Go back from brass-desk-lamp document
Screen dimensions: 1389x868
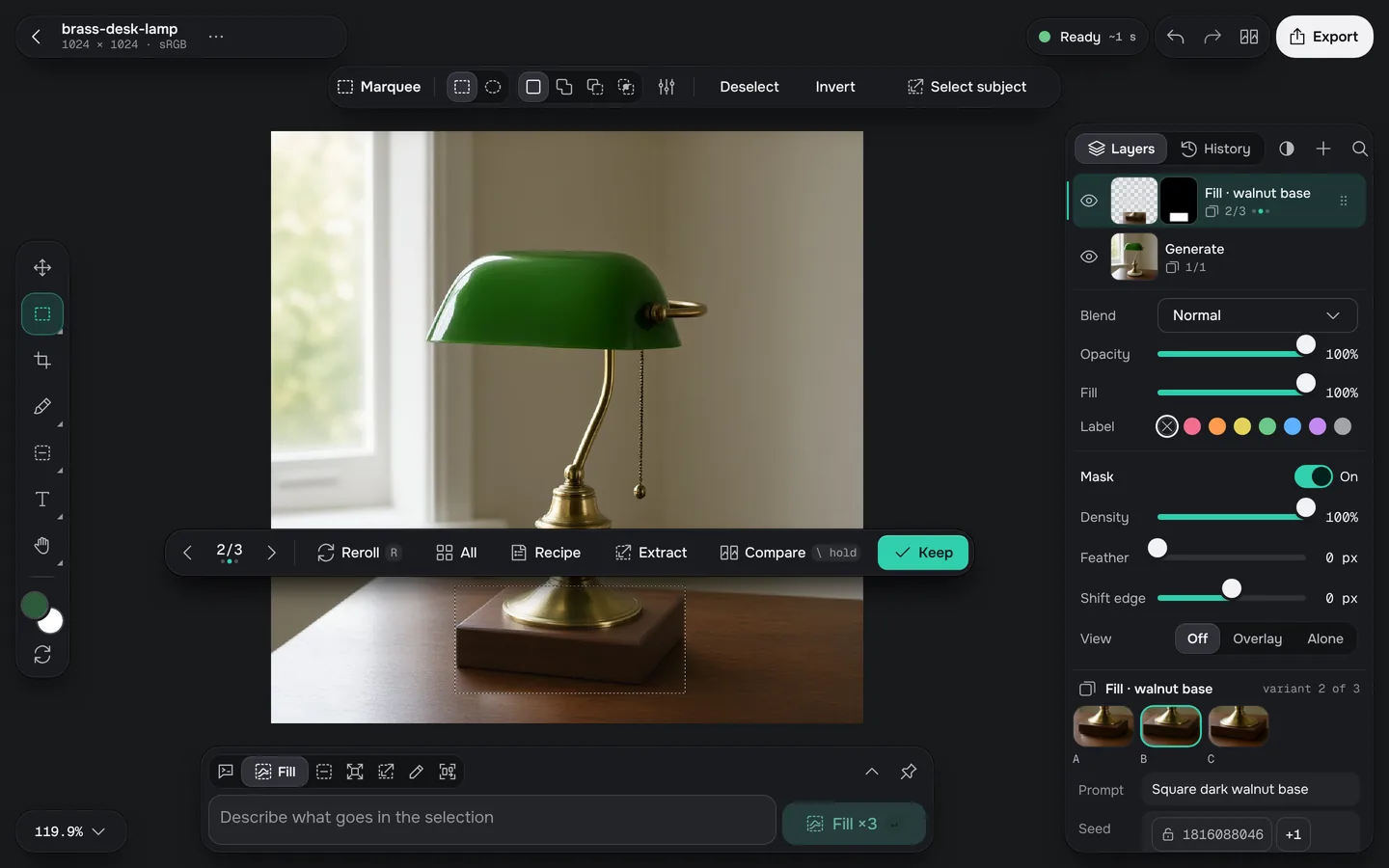(x=36, y=37)
